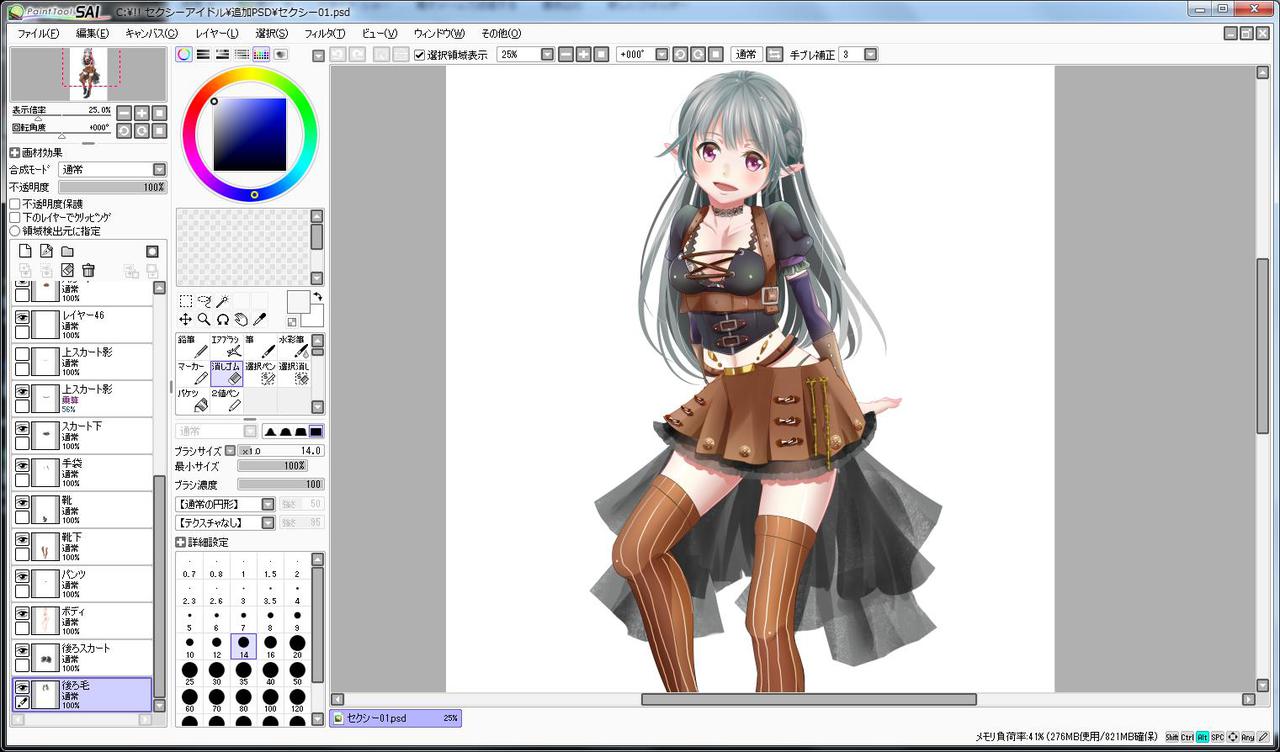The height and width of the screenshot is (752, 1280).
Task: Select the move layer tool
Action: (x=186, y=319)
